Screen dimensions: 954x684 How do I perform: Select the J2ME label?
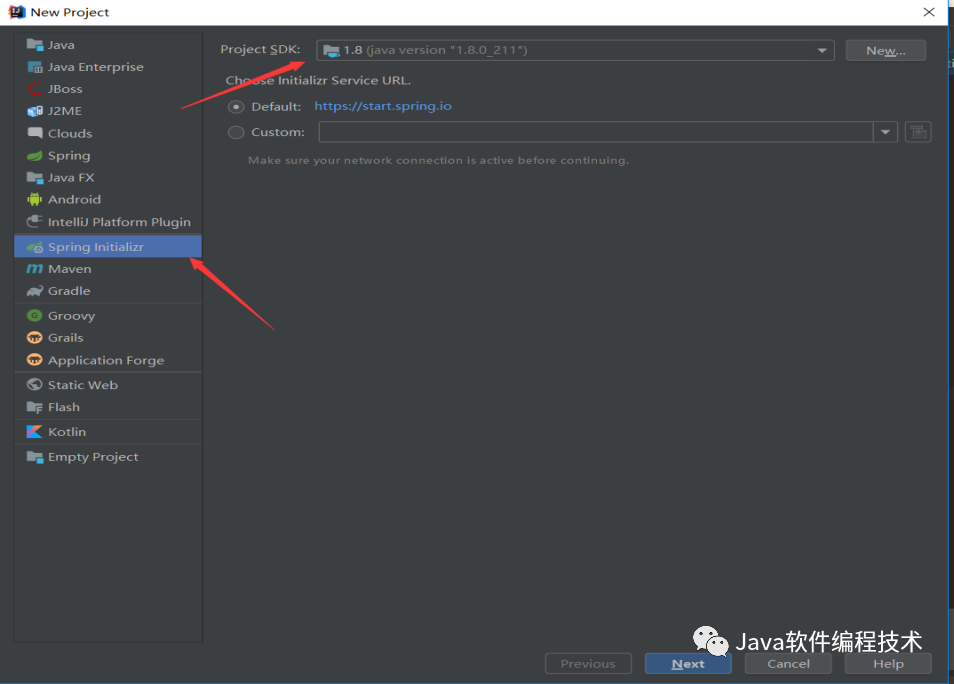[x=65, y=111]
